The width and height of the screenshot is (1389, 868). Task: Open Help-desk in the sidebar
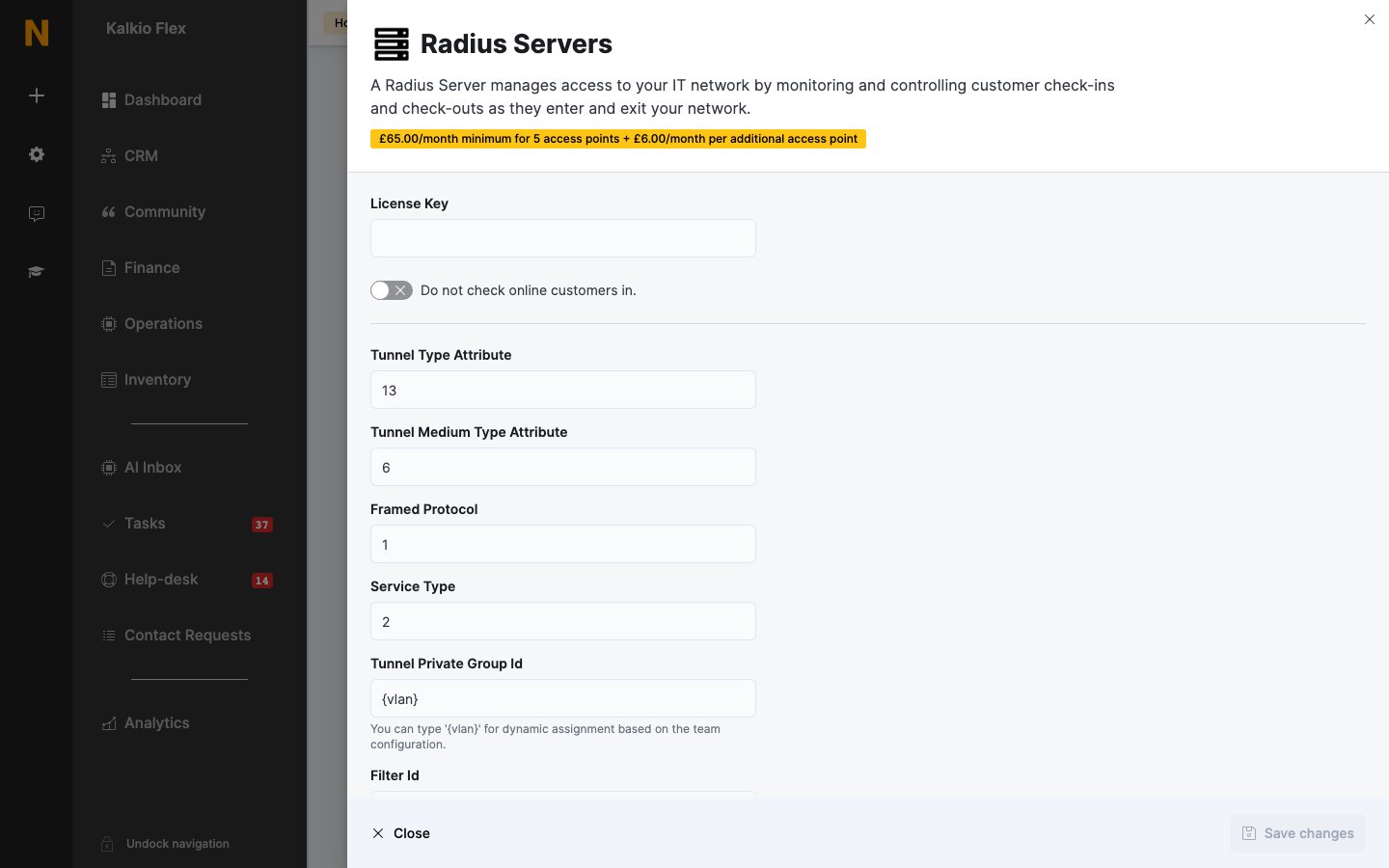(x=150, y=580)
